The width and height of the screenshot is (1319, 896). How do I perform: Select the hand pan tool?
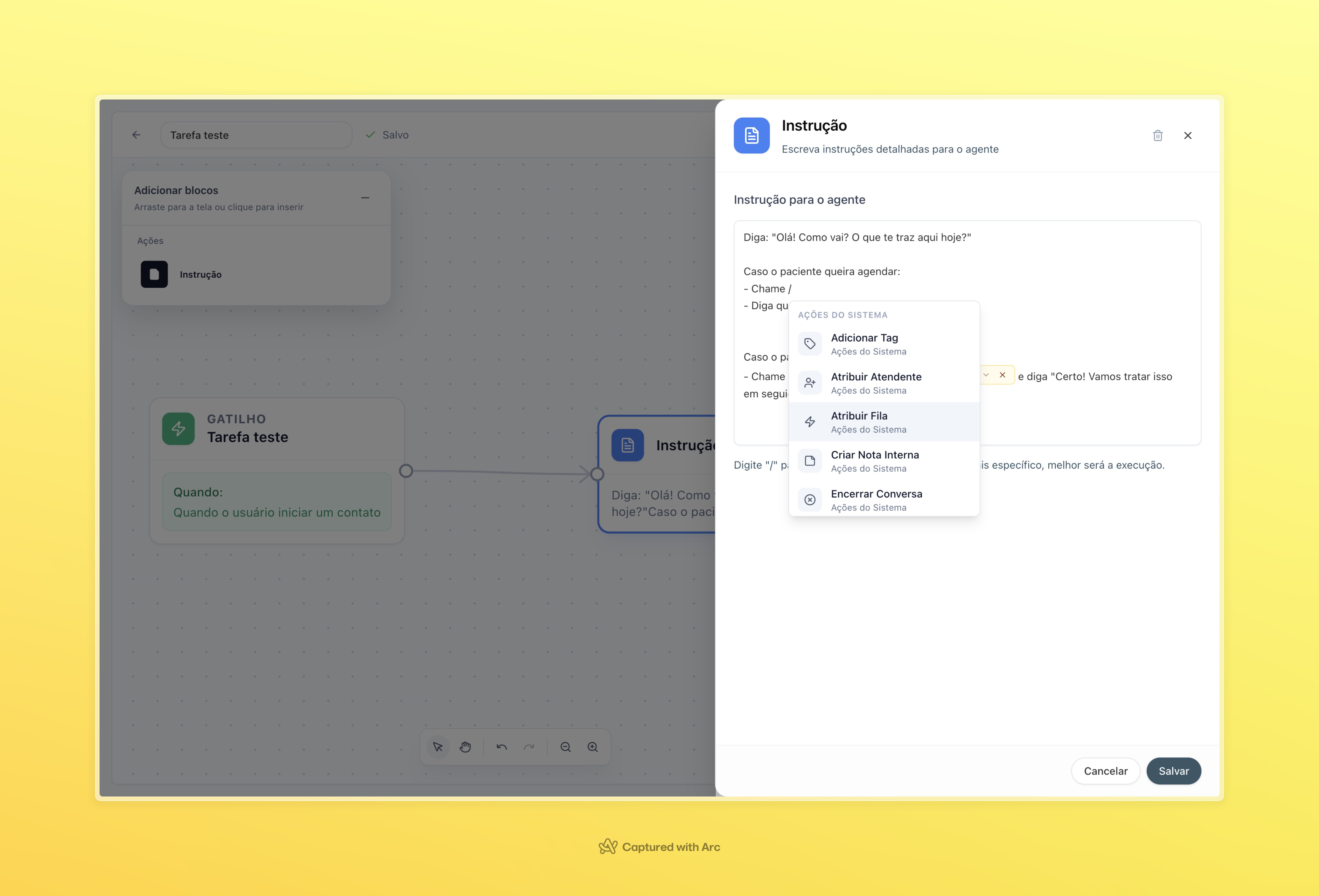[x=465, y=747]
